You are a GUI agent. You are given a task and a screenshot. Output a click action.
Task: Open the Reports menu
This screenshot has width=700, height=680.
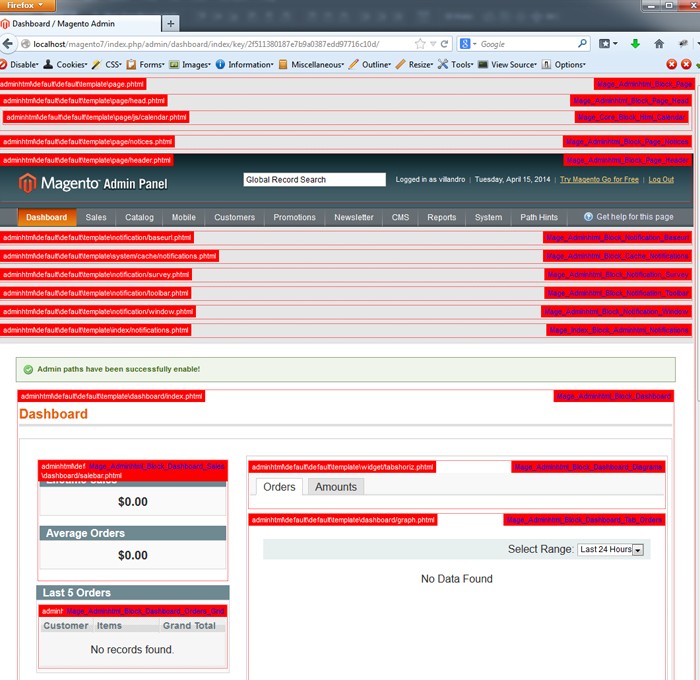442,217
